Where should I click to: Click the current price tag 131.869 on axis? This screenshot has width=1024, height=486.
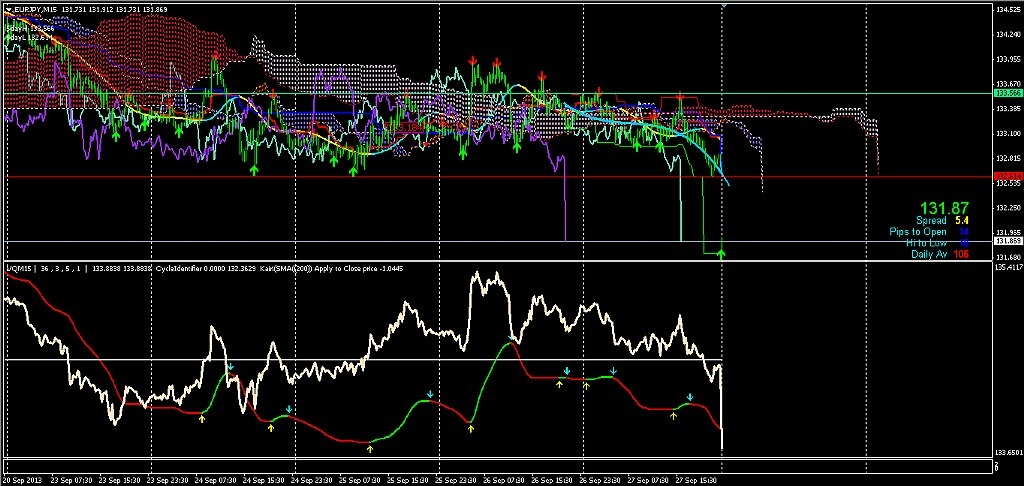[1006, 241]
